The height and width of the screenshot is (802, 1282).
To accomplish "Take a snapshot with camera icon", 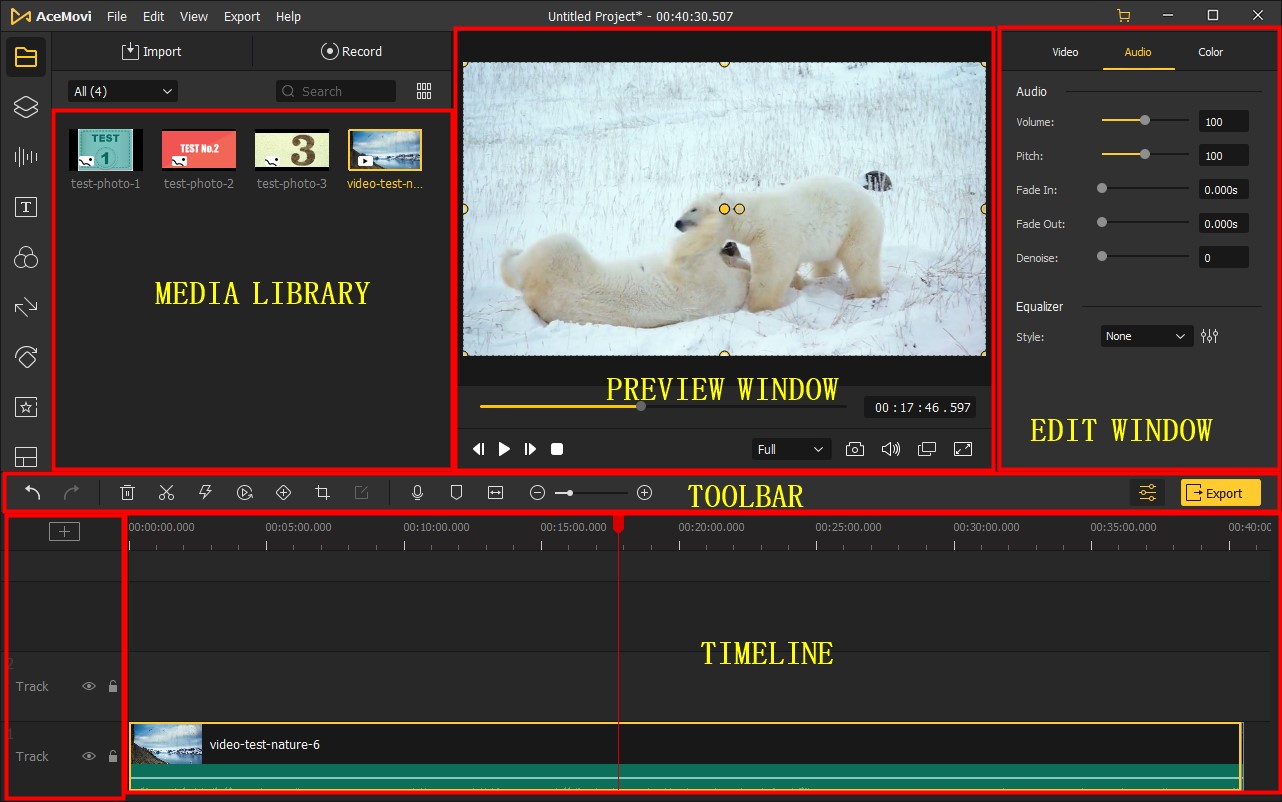I will 855,450.
